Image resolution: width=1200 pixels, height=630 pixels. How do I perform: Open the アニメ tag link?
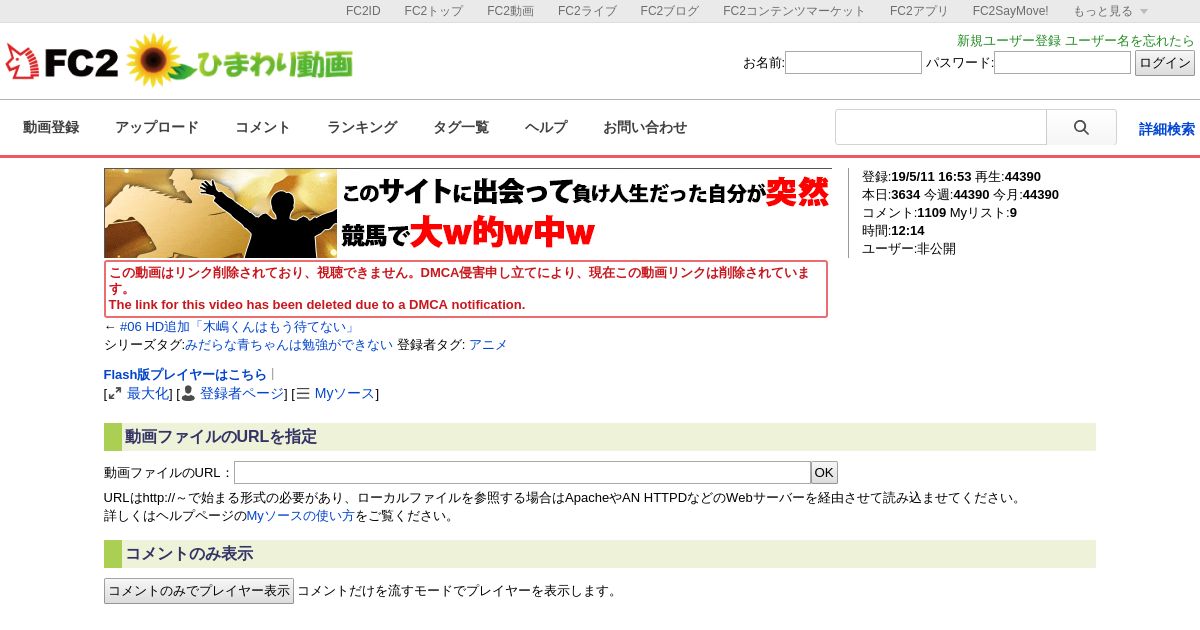(x=488, y=345)
